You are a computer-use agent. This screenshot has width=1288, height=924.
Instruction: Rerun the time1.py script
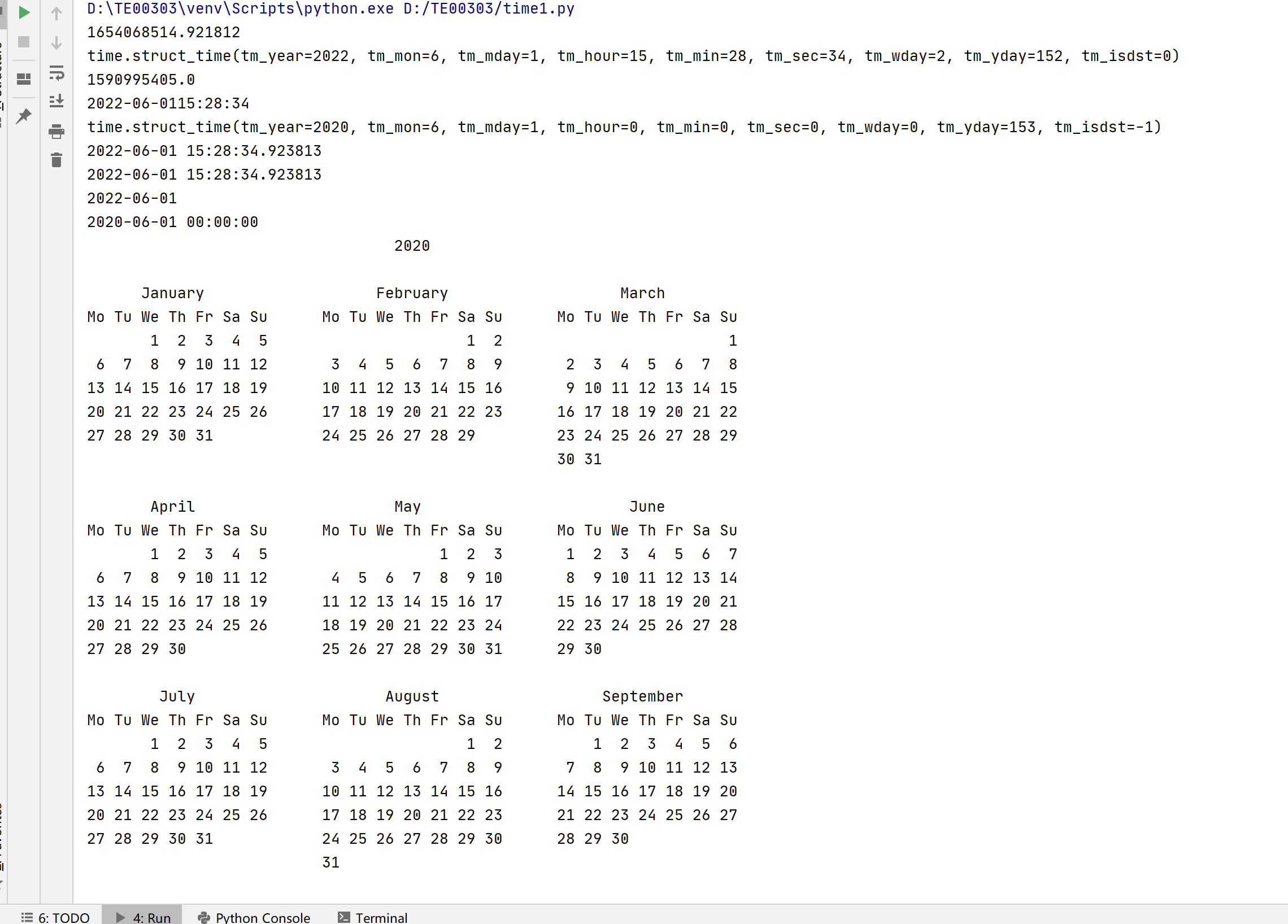tap(24, 12)
